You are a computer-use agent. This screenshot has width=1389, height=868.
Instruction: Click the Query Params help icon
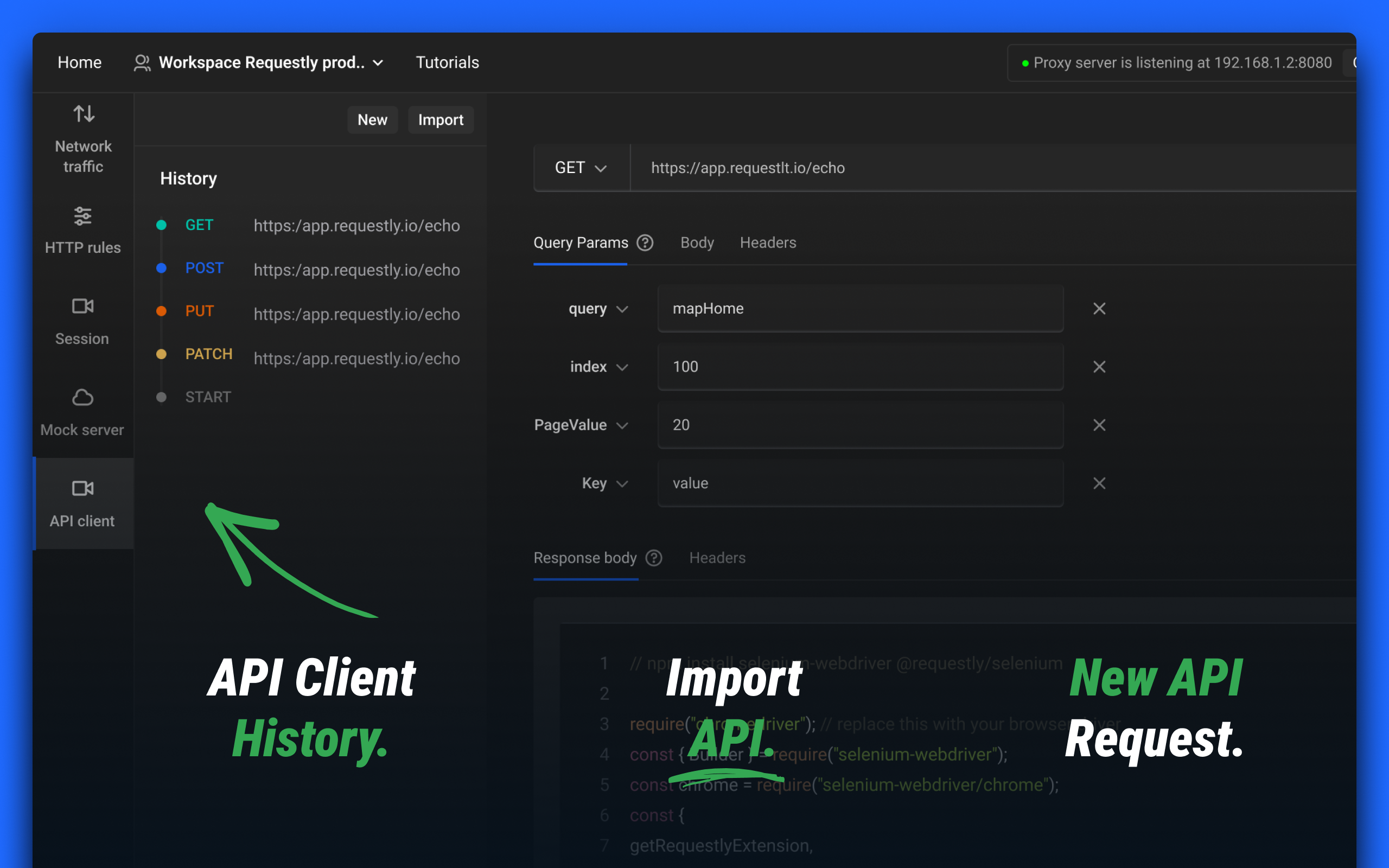point(645,243)
